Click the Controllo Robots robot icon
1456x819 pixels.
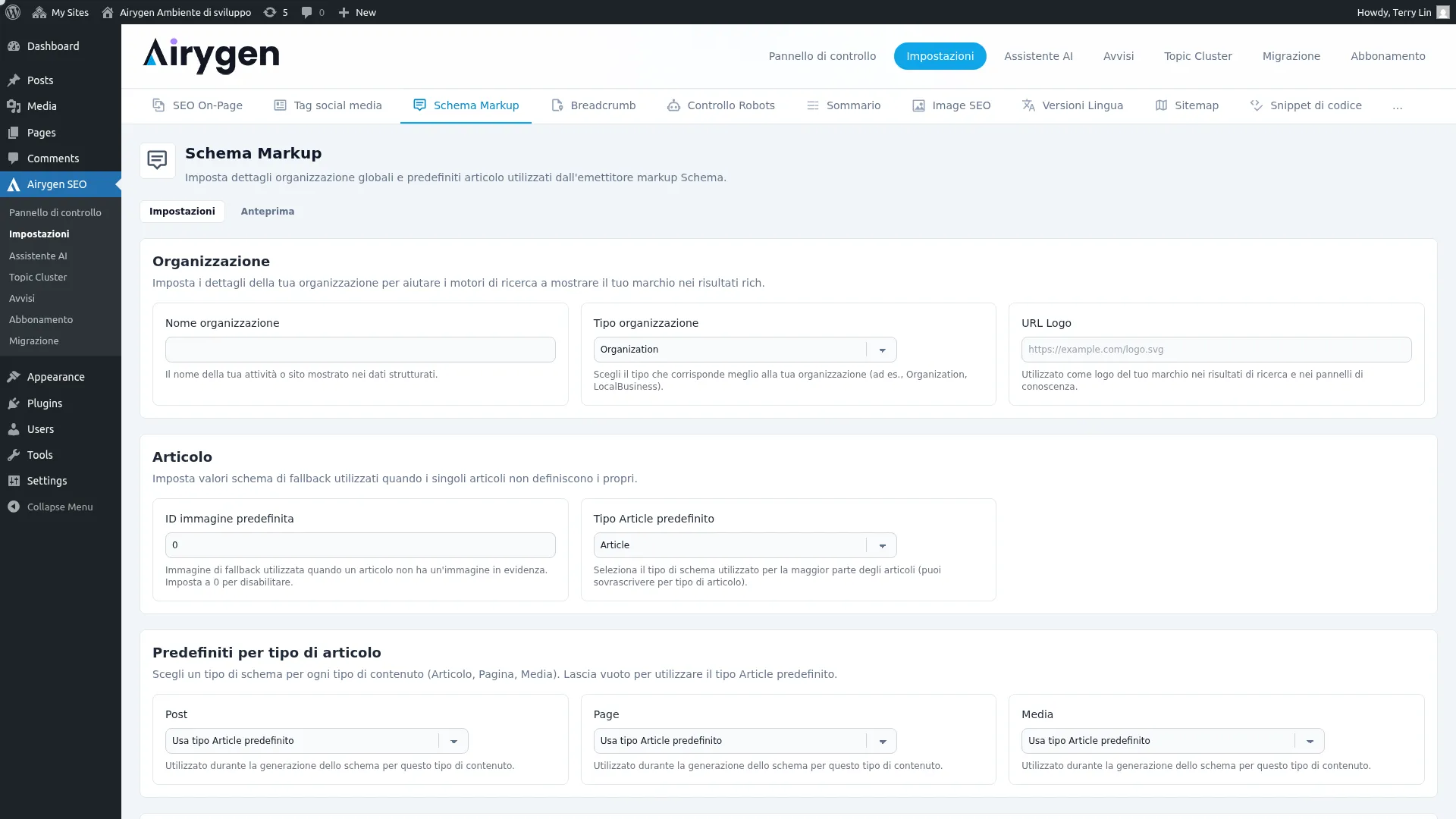click(x=673, y=105)
